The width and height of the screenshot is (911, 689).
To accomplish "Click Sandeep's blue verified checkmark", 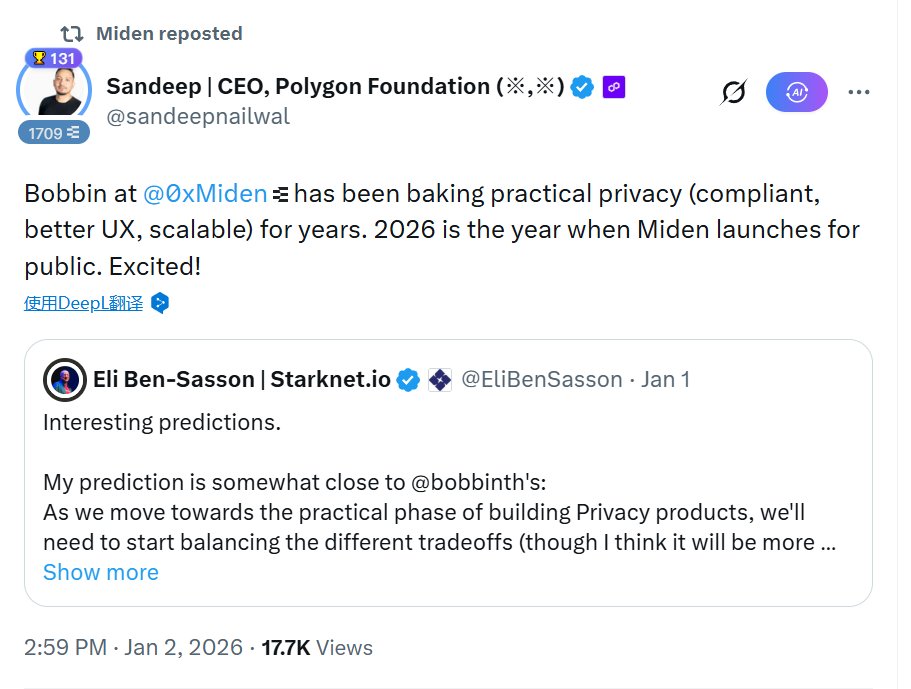I will coord(582,87).
